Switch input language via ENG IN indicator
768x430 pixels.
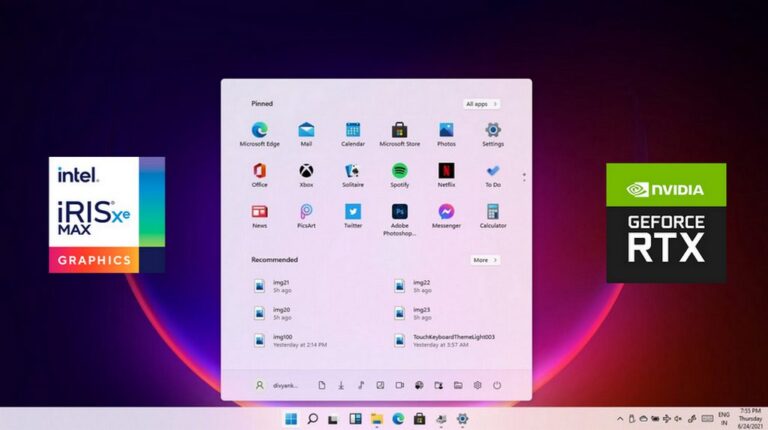(x=724, y=419)
